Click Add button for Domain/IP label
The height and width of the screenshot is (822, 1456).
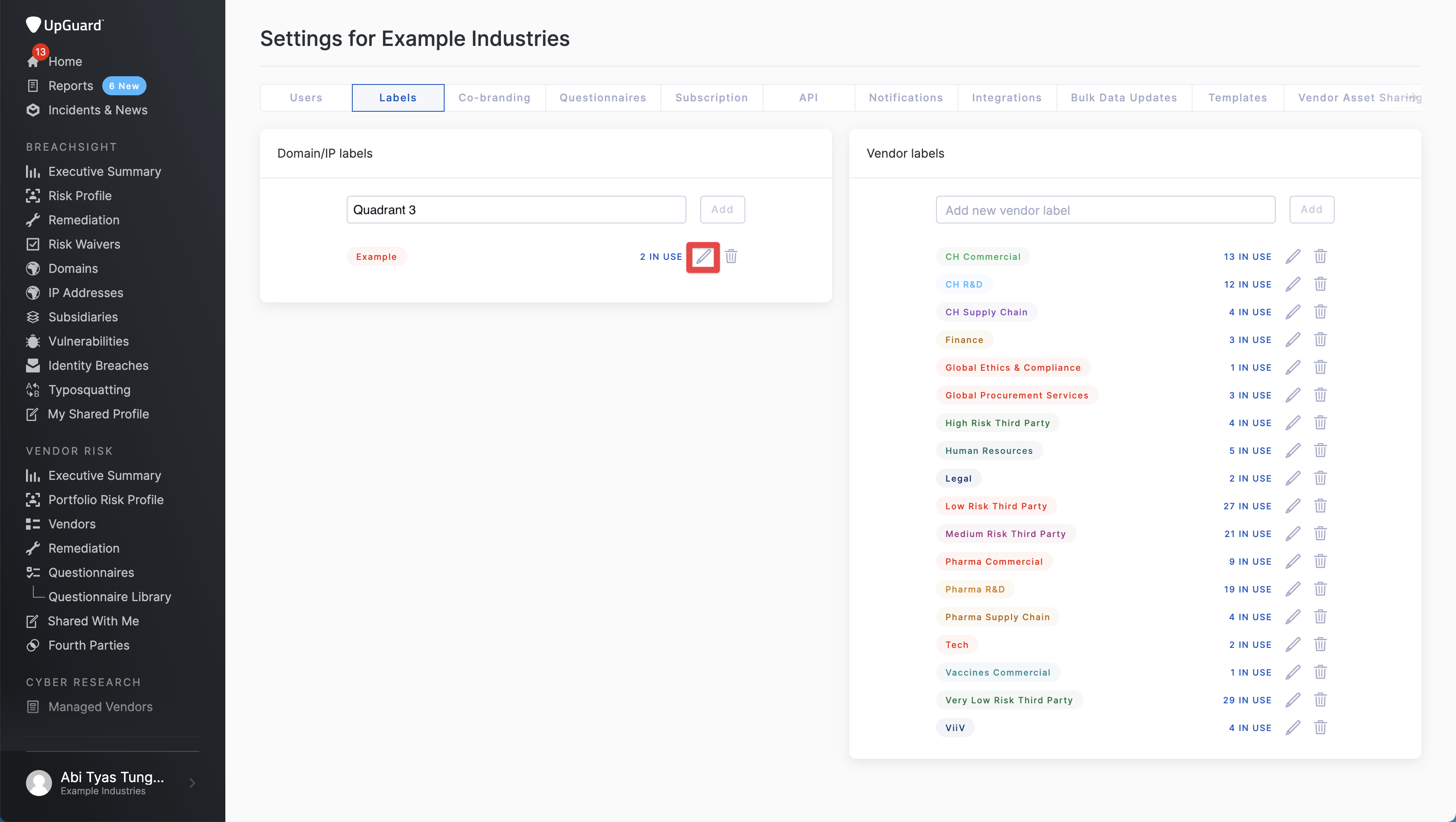[722, 210]
